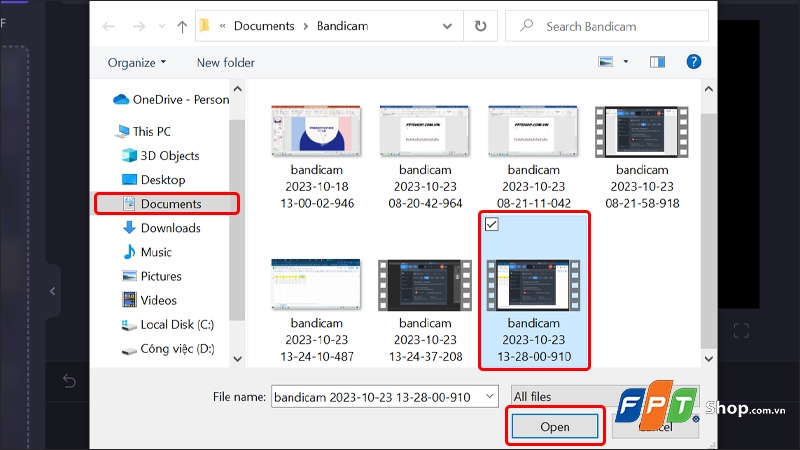Image resolution: width=800 pixels, height=450 pixels.
Task: Go up one folder level arrow
Action: (182, 26)
